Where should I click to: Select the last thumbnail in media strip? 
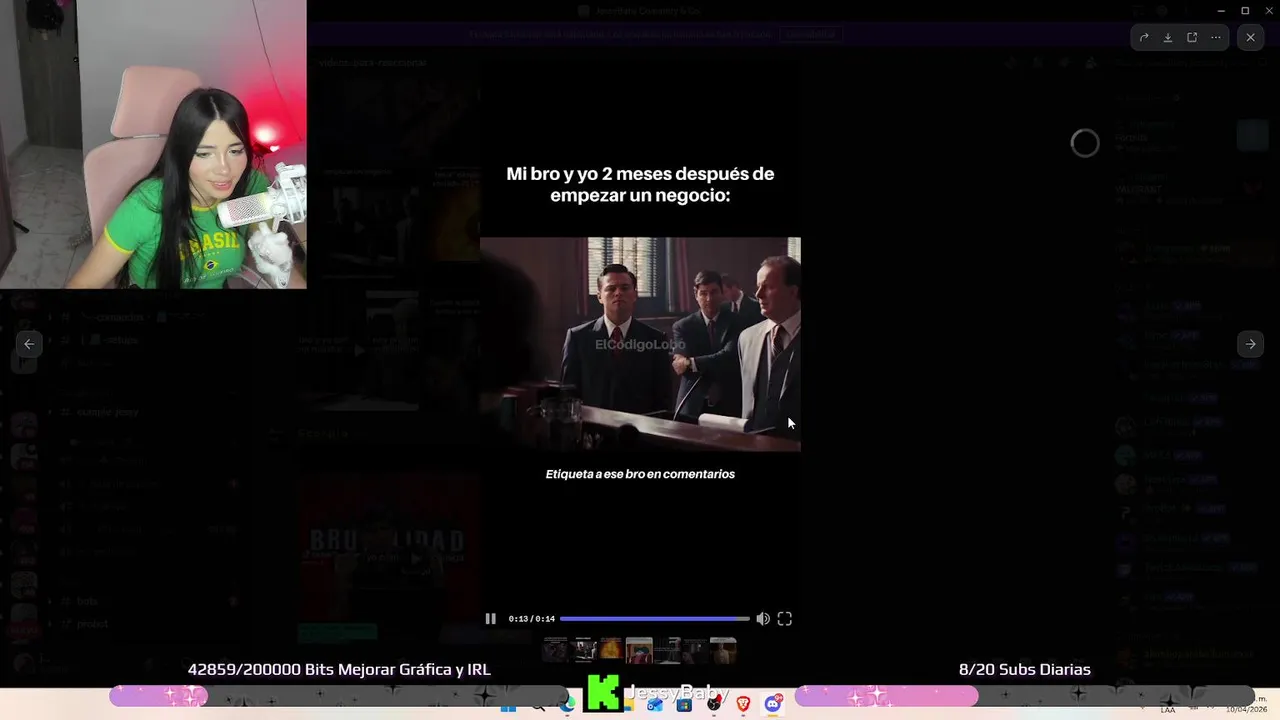pos(723,650)
